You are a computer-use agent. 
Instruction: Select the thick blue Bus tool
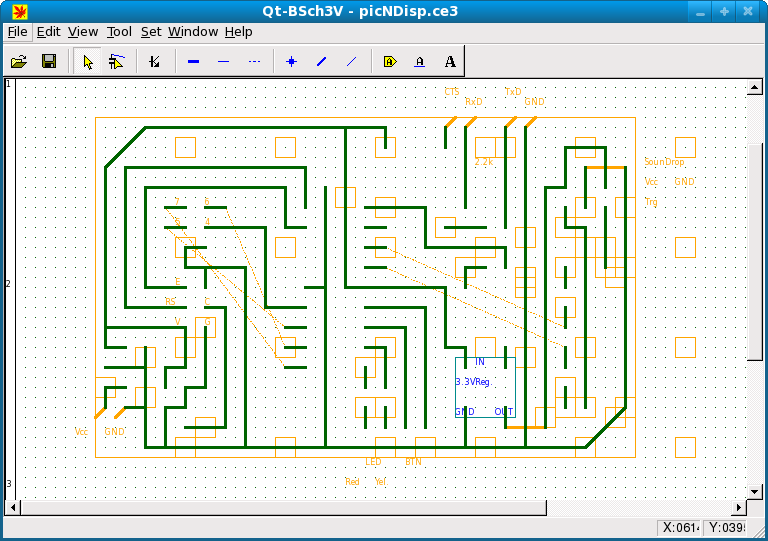[x=193, y=62]
